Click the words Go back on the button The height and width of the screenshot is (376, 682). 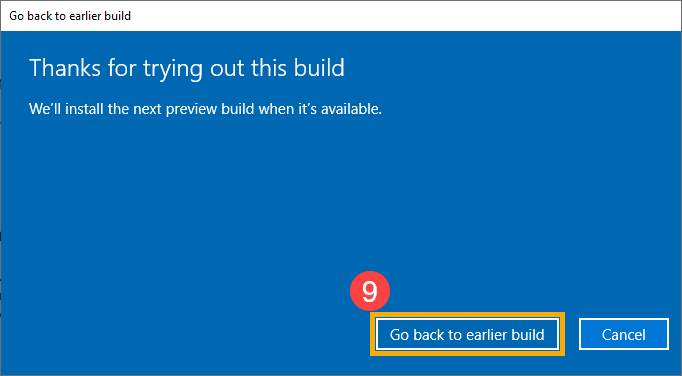coord(417,334)
